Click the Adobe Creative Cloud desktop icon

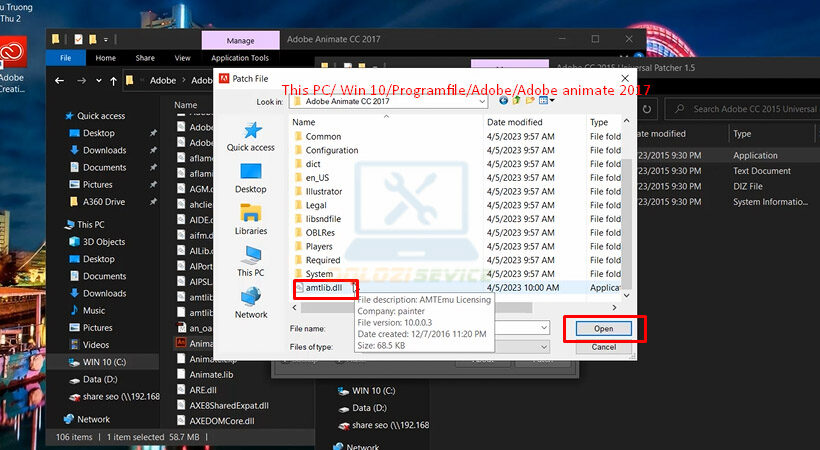pyautogui.click(x=12, y=60)
